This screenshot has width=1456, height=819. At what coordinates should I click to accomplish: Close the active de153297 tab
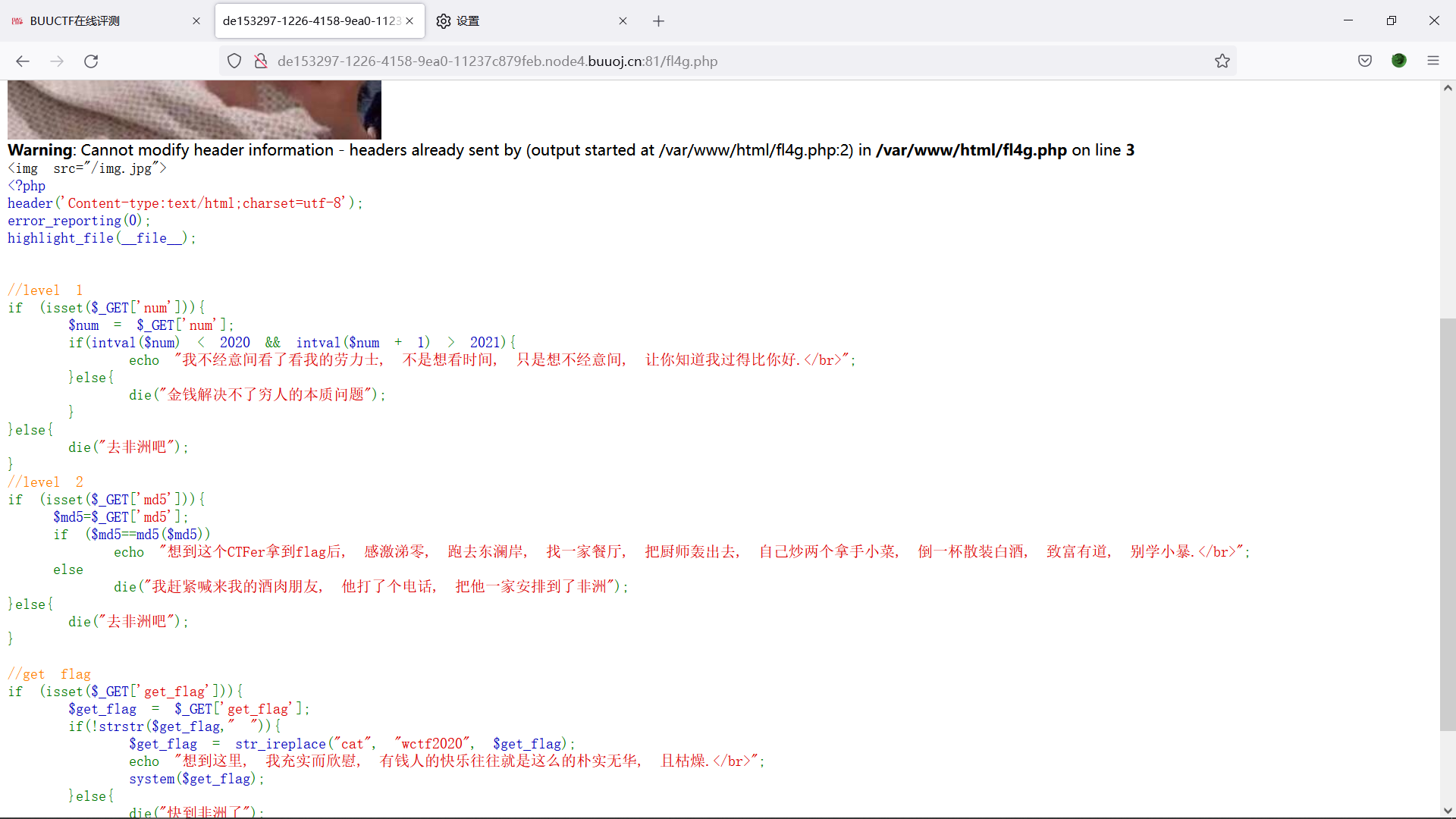409,21
